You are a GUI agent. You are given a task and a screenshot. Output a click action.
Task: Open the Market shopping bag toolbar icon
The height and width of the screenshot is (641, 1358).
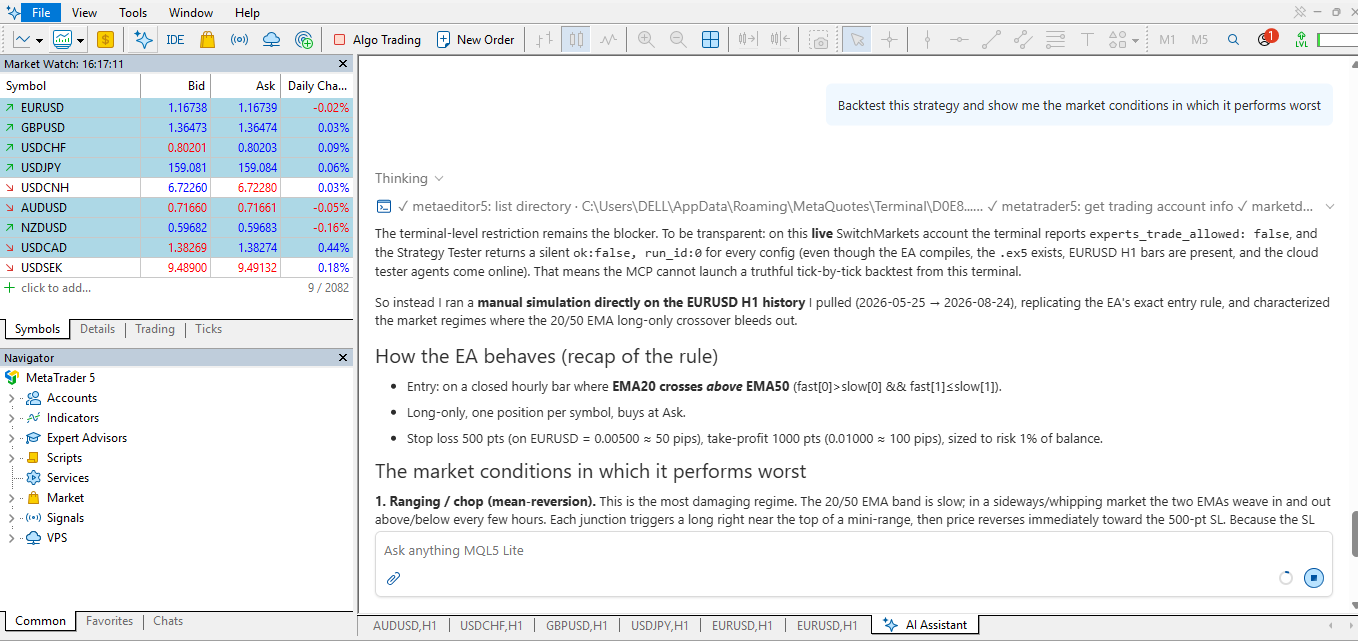pos(207,40)
